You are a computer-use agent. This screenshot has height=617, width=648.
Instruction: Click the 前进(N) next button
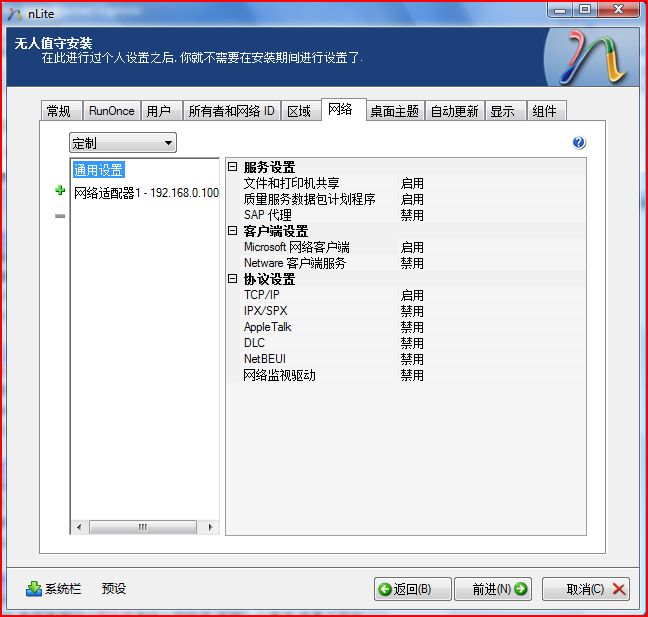click(x=493, y=589)
